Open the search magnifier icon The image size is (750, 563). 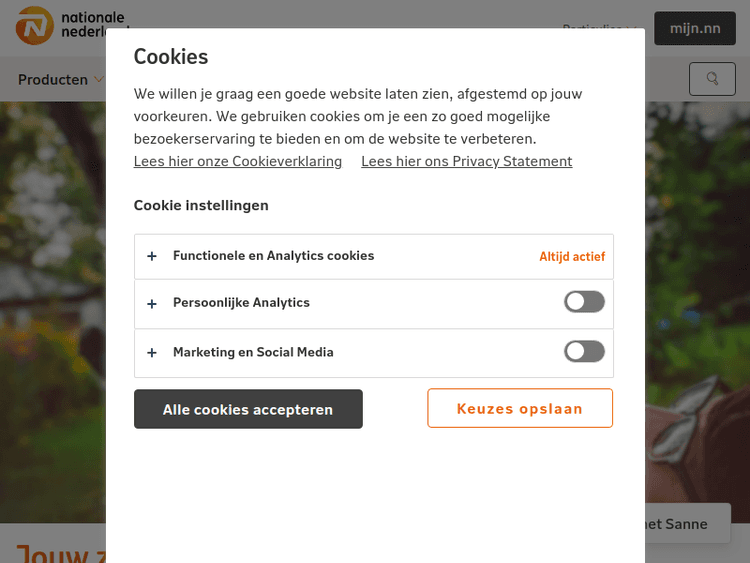pos(712,79)
